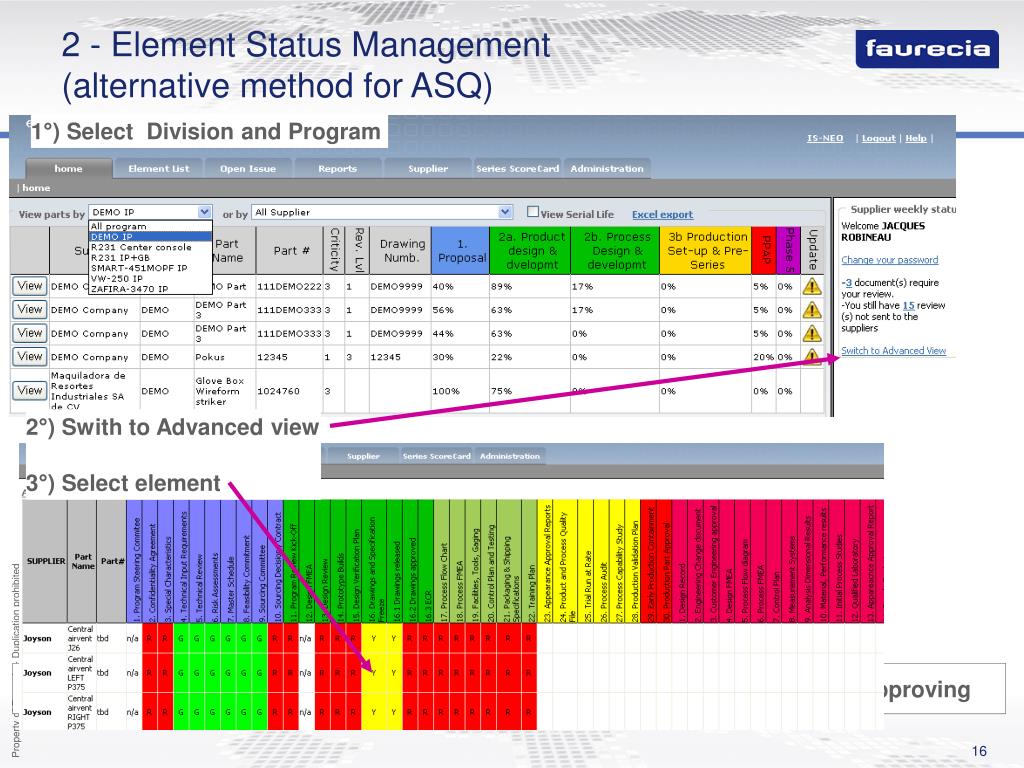Click View for the 111DEMO222 part
This screenshot has height=768, width=1024.
(30, 286)
